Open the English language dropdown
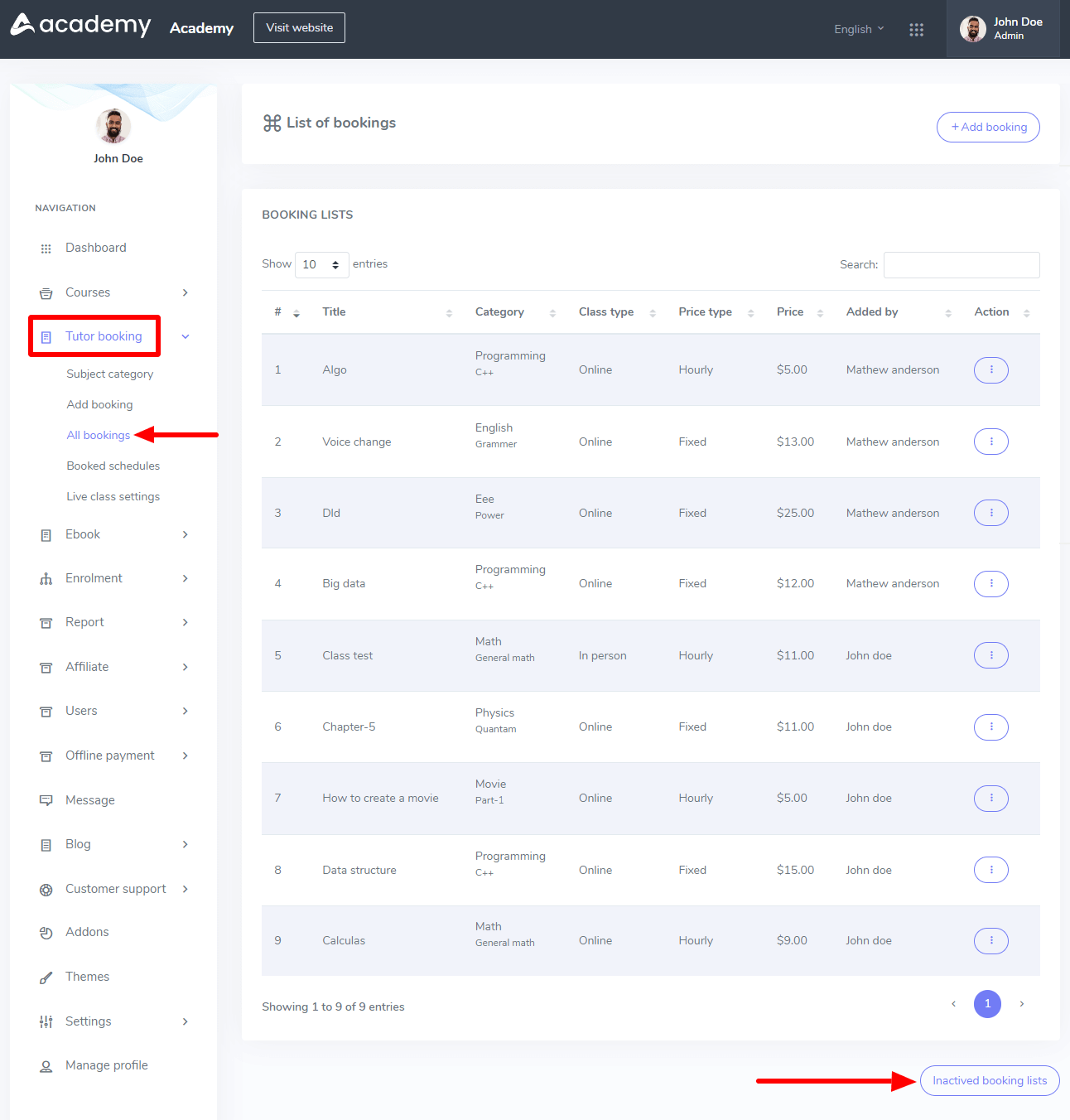The height and width of the screenshot is (1120, 1070). pyautogui.click(x=858, y=29)
